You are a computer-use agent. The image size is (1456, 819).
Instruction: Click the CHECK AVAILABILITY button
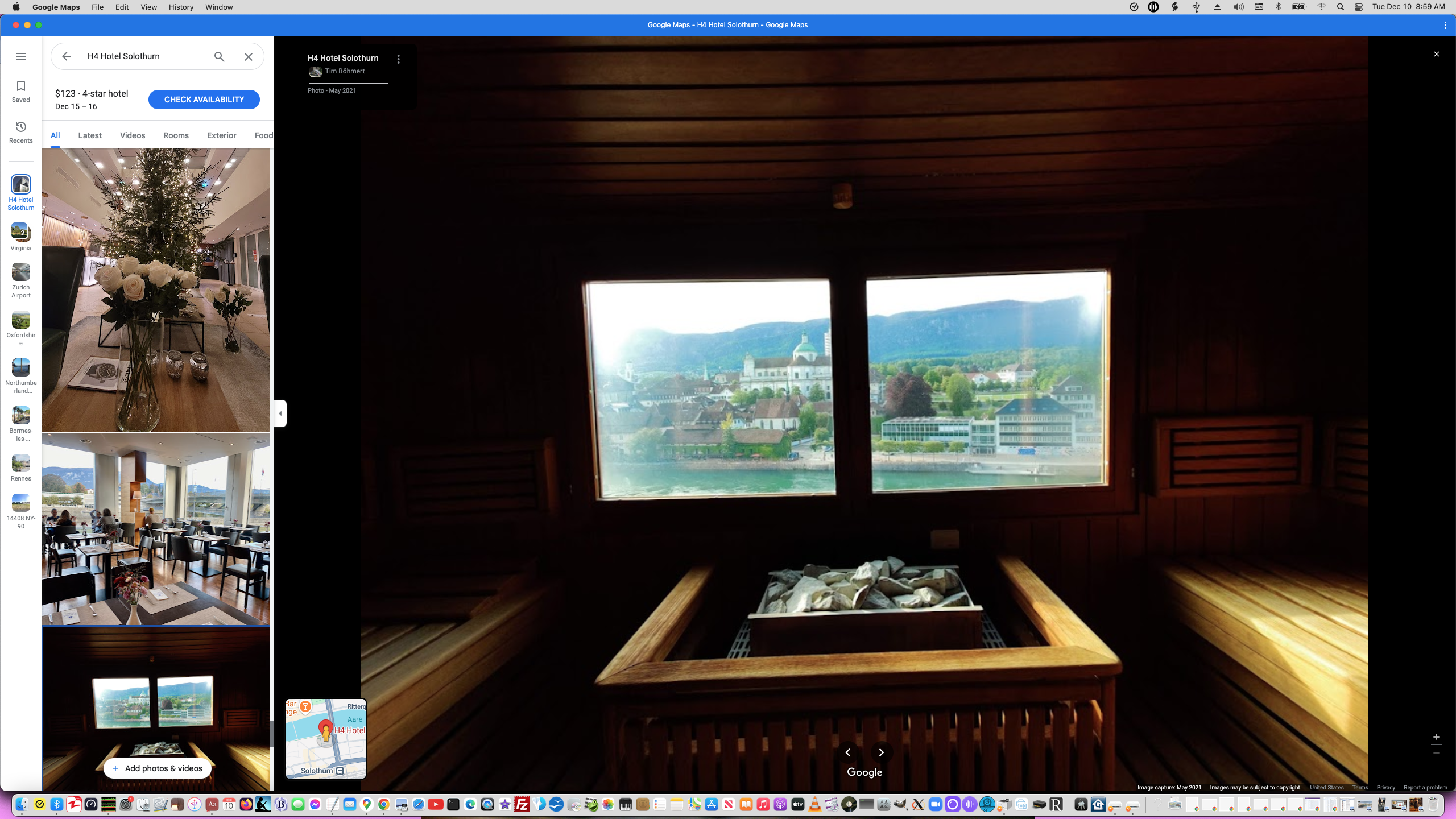pos(204,100)
